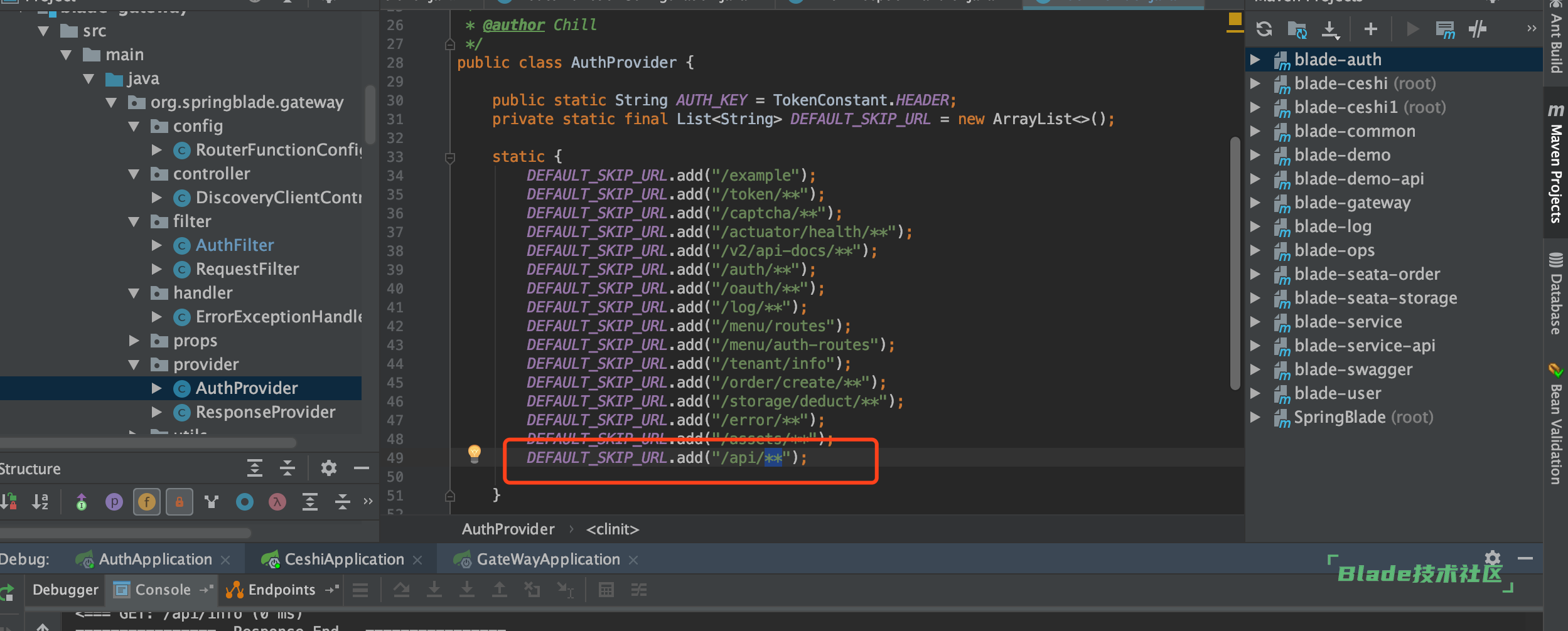Reimport all Maven projects
The image size is (1568, 631).
tap(1264, 29)
